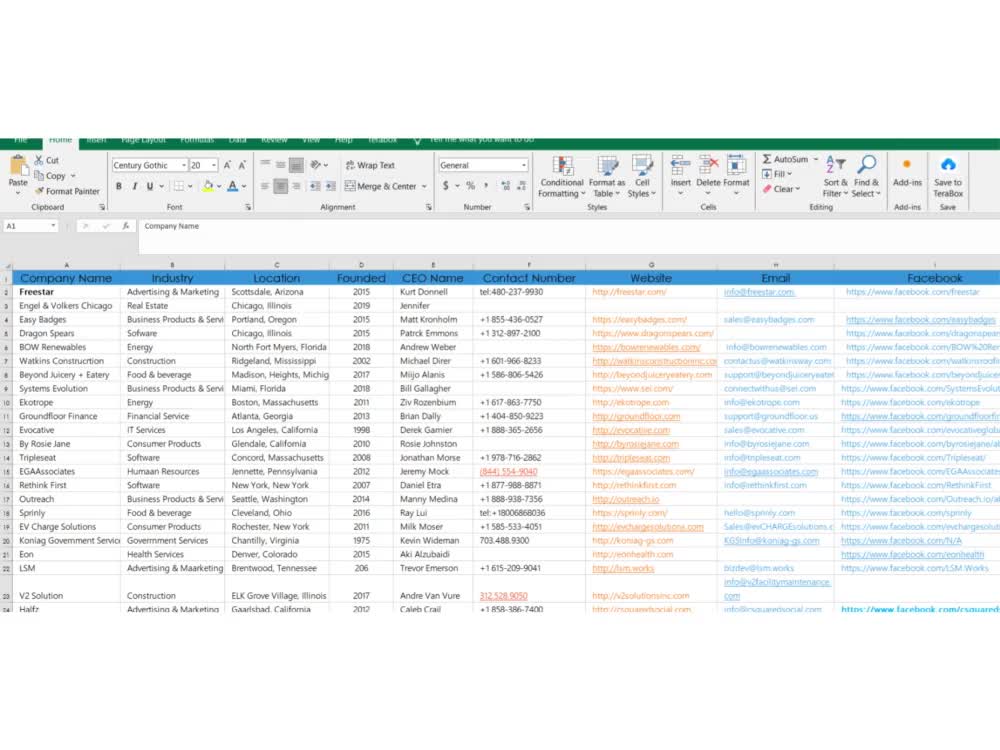Click the insert function fx icon

click(x=126, y=226)
